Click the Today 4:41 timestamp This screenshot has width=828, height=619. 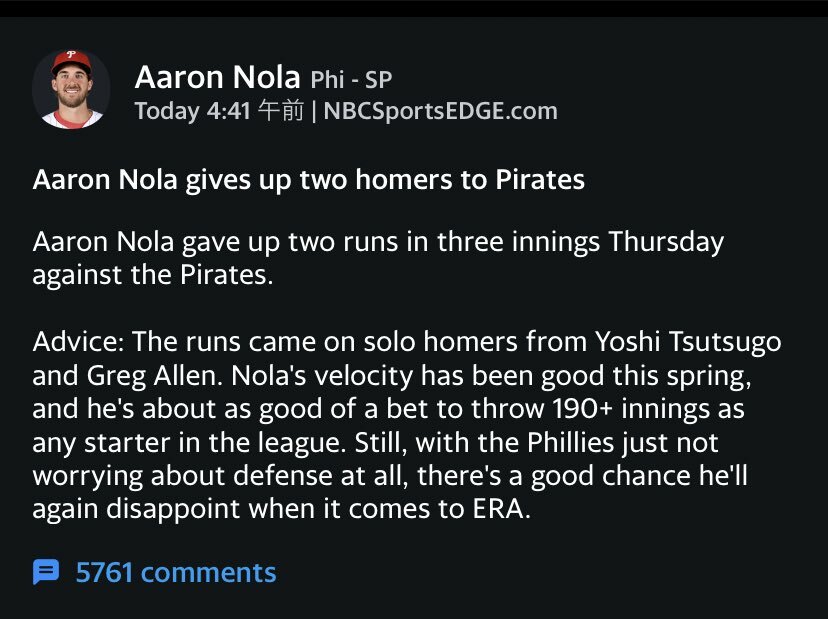coord(193,111)
